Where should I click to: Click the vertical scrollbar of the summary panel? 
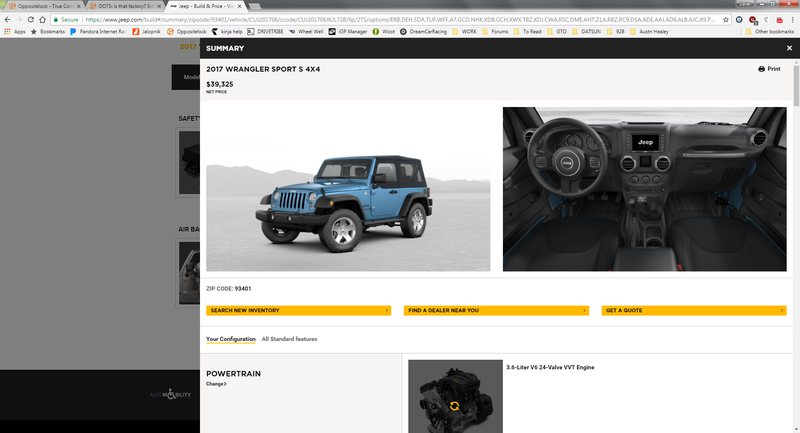click(796, 86)
